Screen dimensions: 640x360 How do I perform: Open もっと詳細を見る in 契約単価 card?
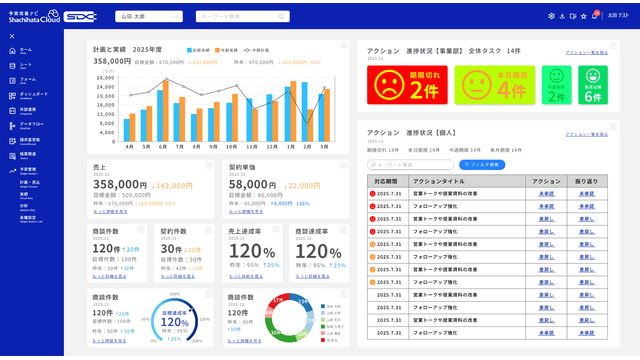[x=246, y=212]
